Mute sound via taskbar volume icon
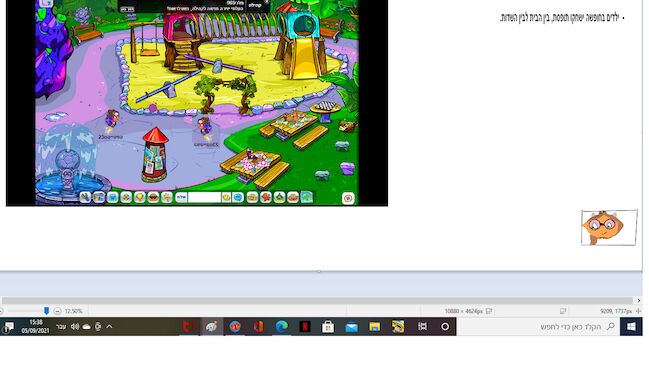This screenshot has width=649, height=365. (75, 327)
